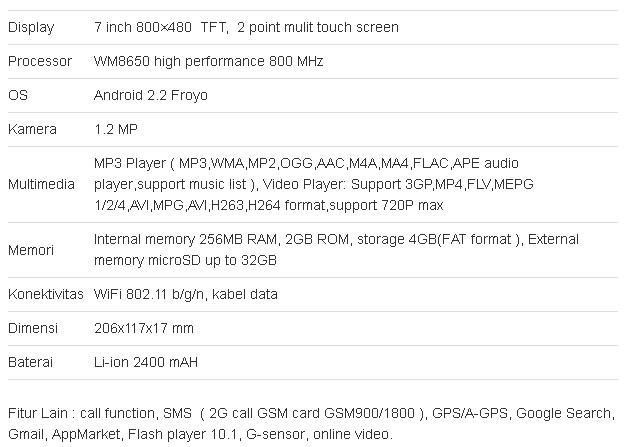The width and height of the screenshot is (640, 447).
Task: Click the Kamera row label
Action: pyautogui.click(x=32, y=129)
